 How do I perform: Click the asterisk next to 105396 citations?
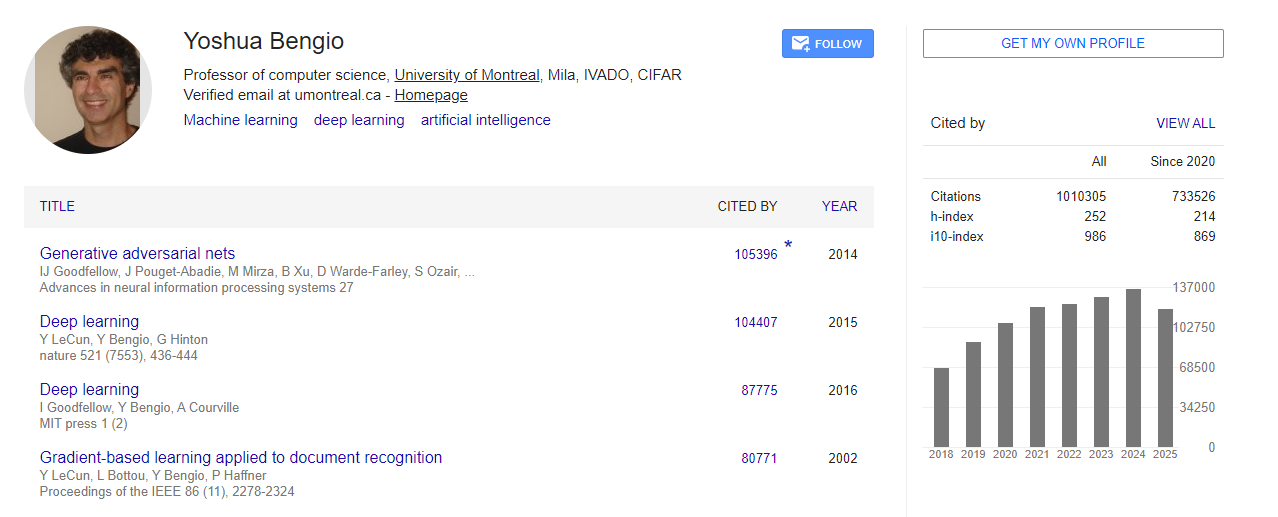tap(788, 245)
